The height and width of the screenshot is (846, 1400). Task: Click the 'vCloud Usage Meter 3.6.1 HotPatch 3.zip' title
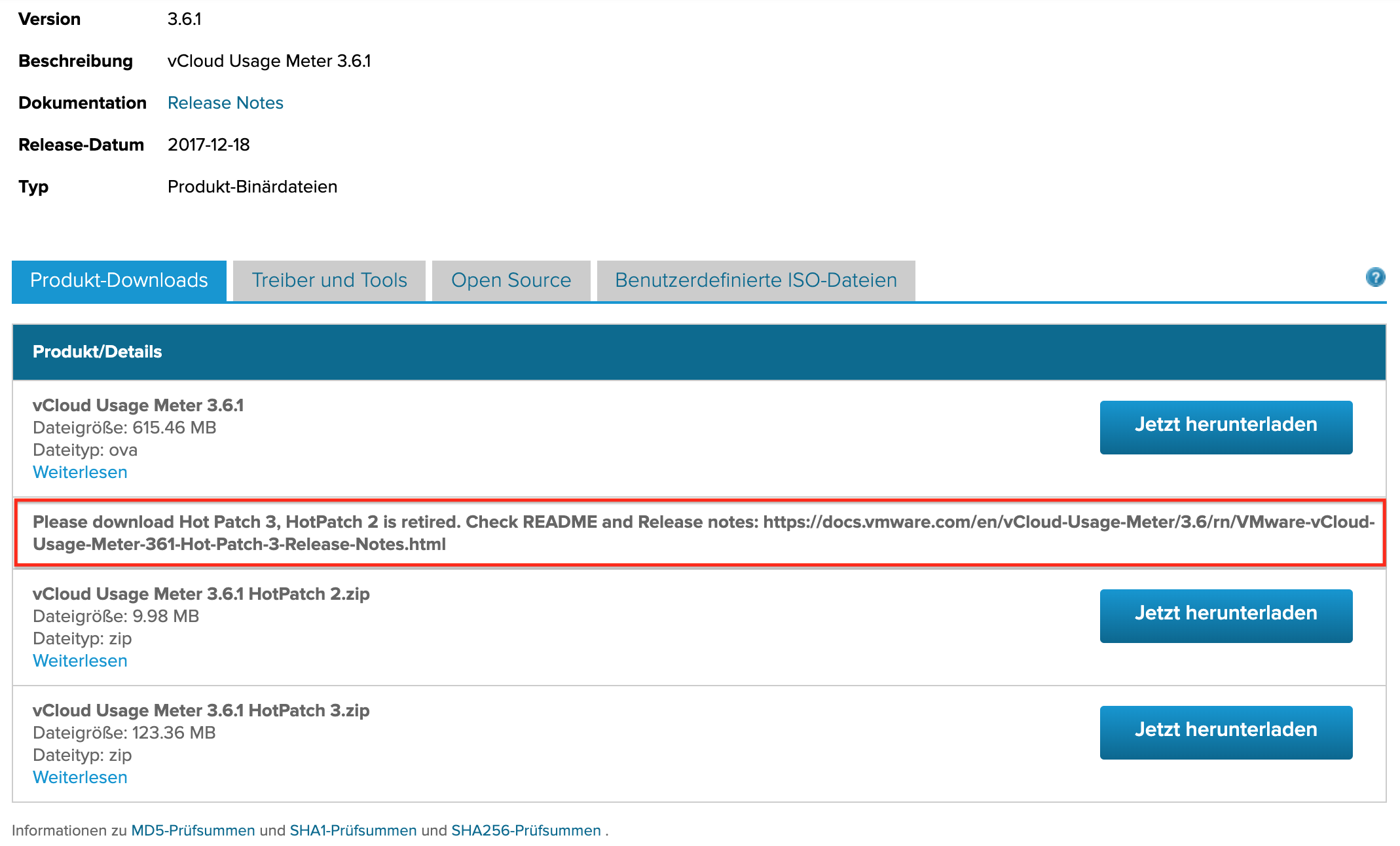(x=201, y=710)
